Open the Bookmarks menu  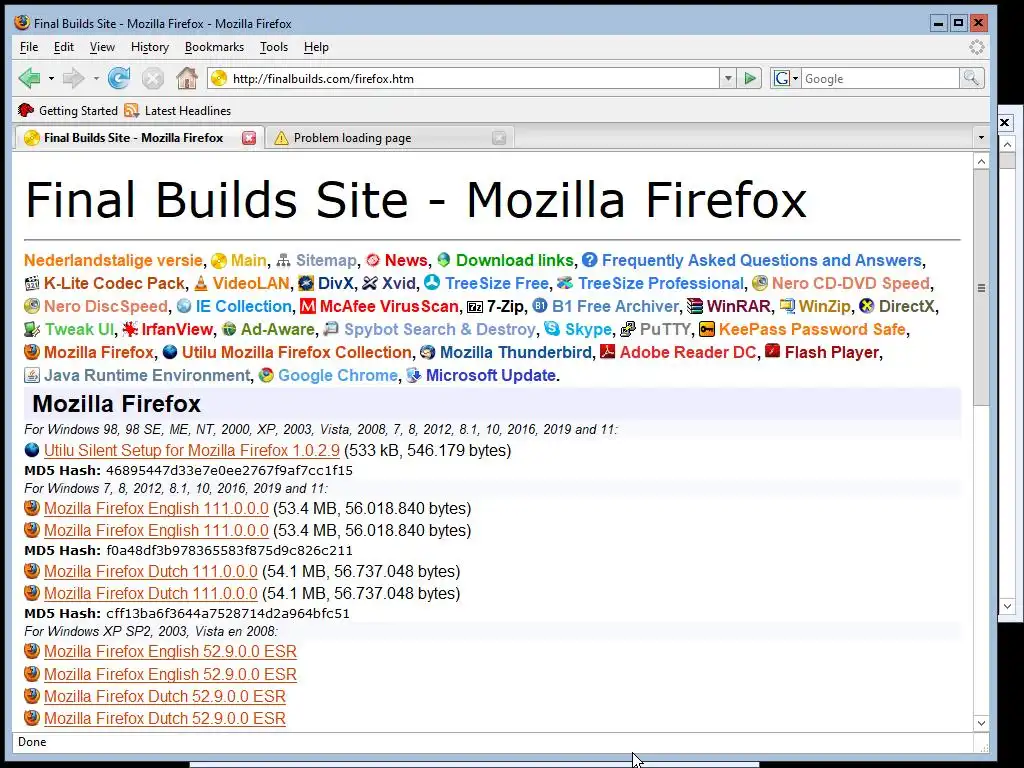click(x=214, y=47)
